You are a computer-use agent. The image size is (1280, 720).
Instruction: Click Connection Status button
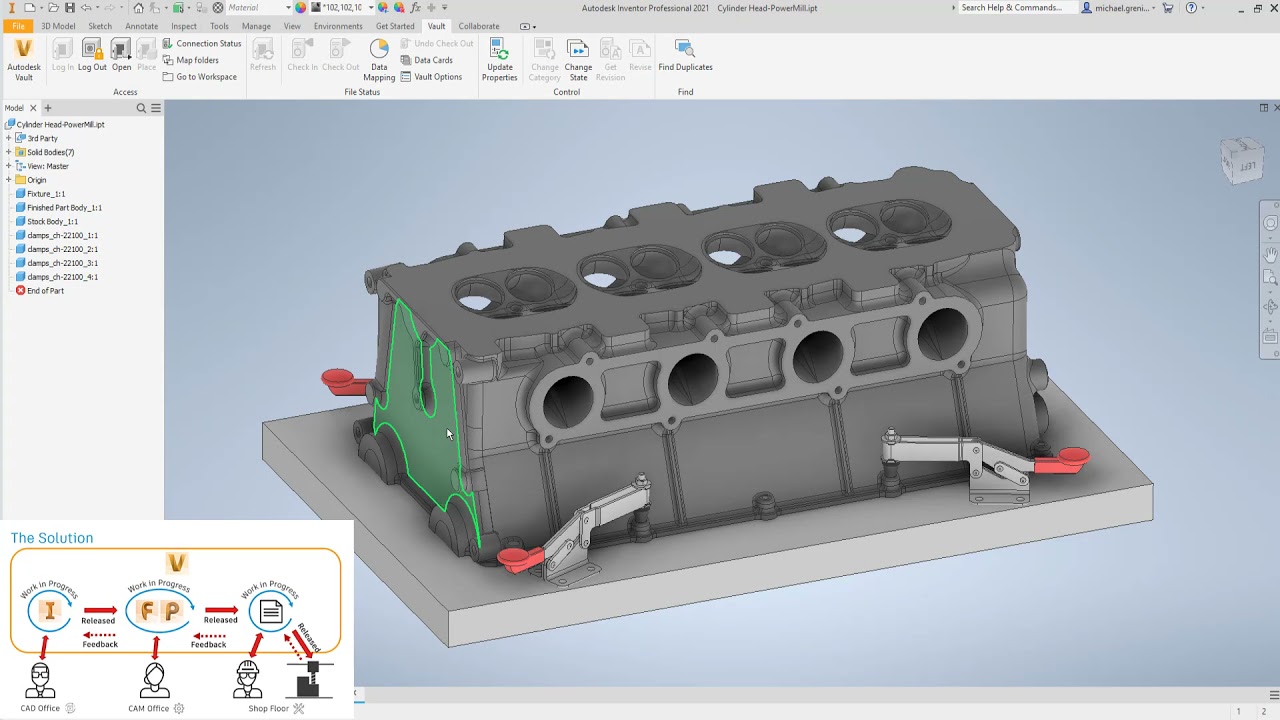202,43
